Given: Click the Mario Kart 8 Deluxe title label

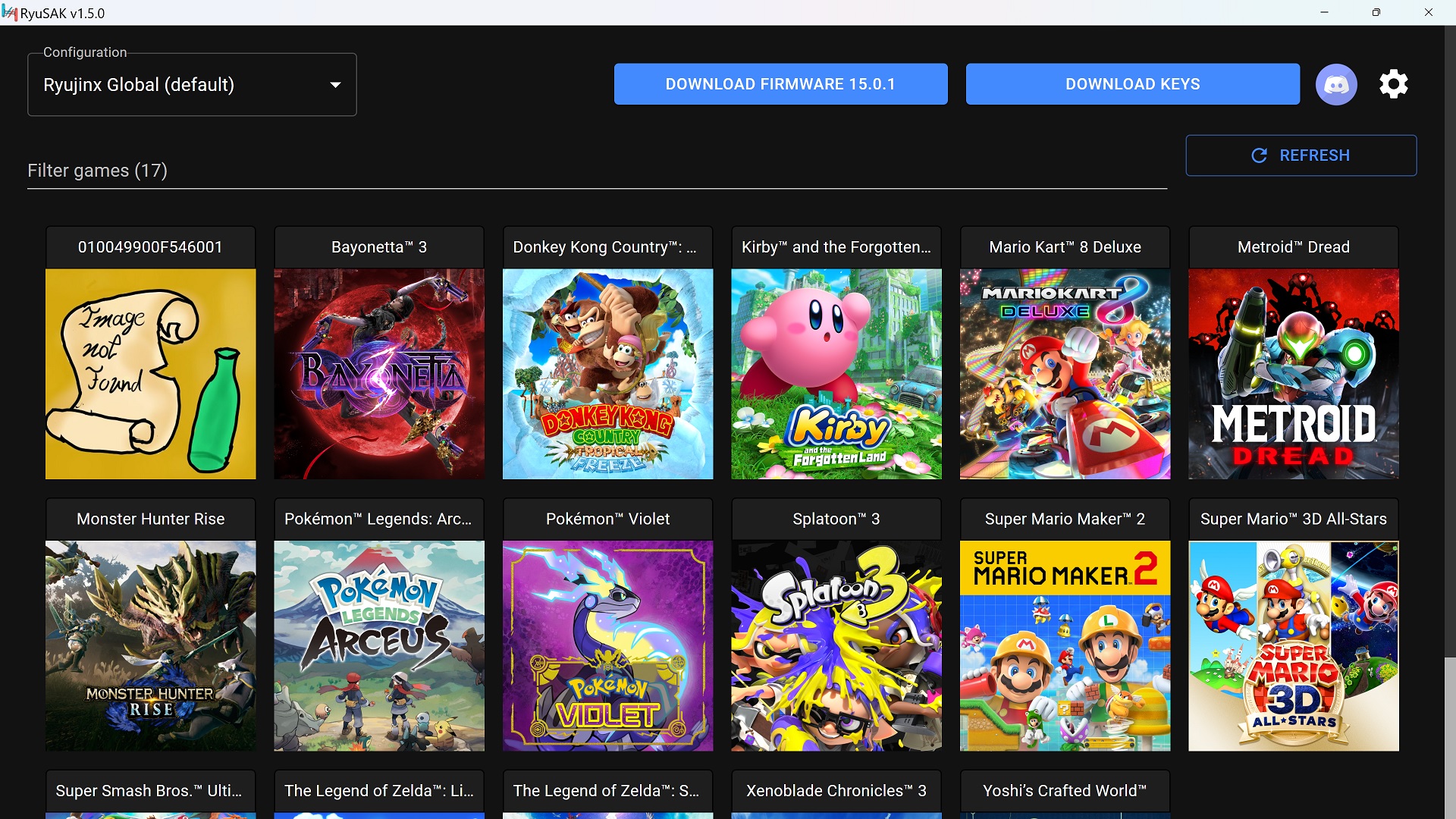Looking at the screenshot, I should pyautogui.click(x=1065, y=247).
